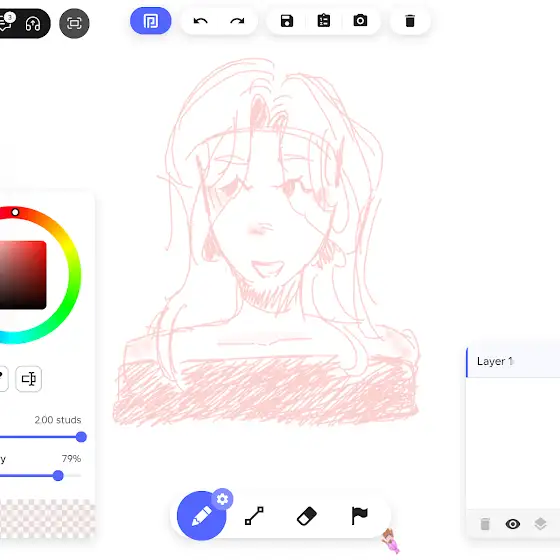Click the headphones upload icon

click(x=33, y=24)
